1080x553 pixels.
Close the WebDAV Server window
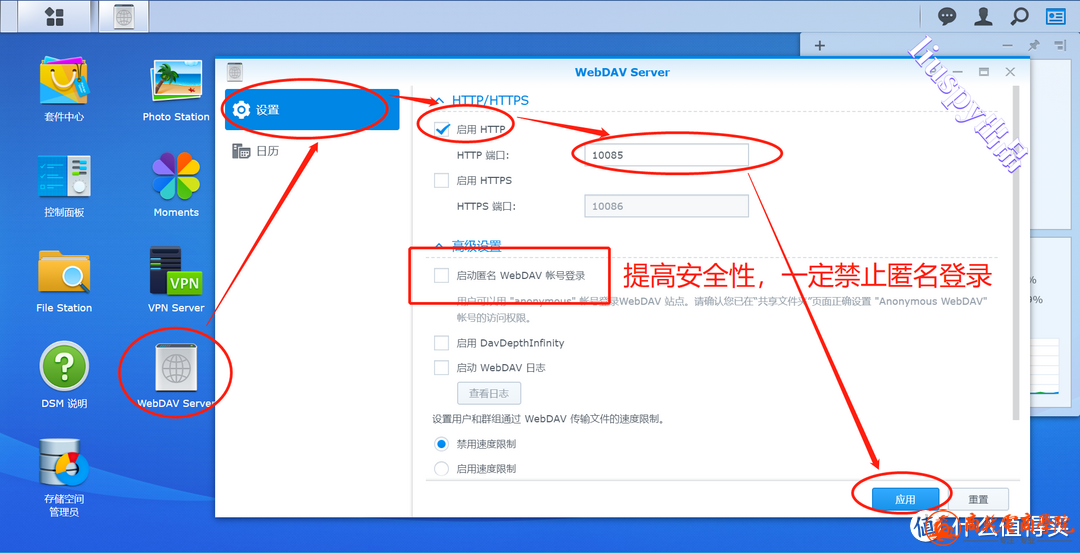(x=1010, y=72)
